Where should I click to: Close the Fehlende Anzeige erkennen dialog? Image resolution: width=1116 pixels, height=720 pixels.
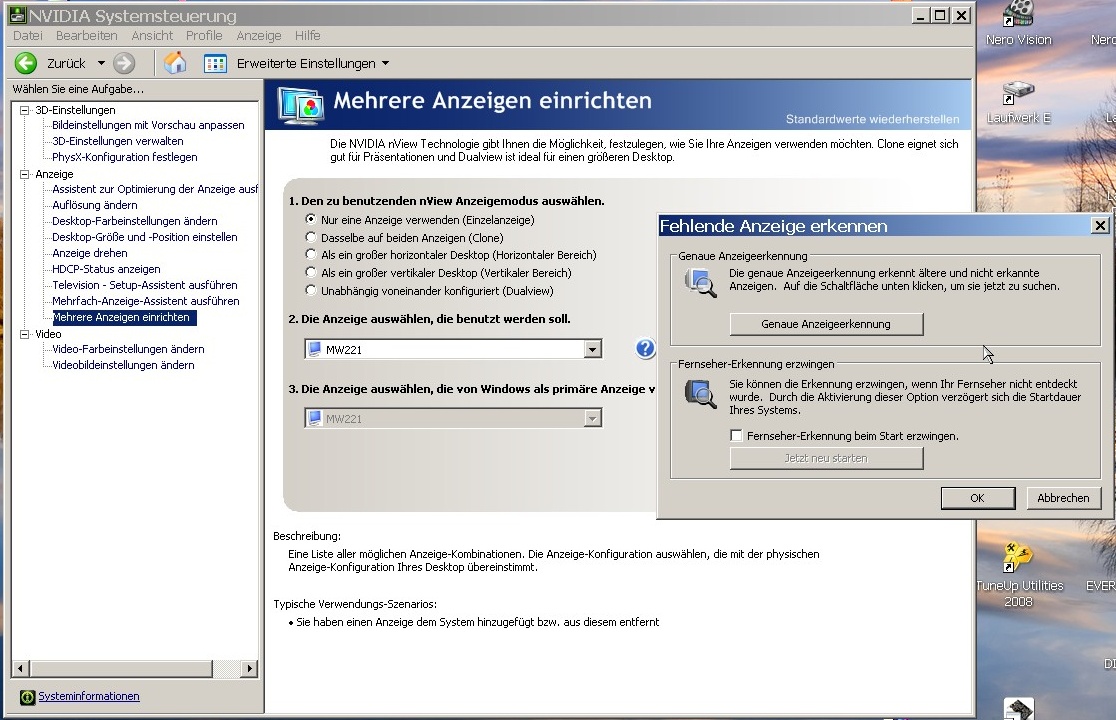coord(1100,226)
